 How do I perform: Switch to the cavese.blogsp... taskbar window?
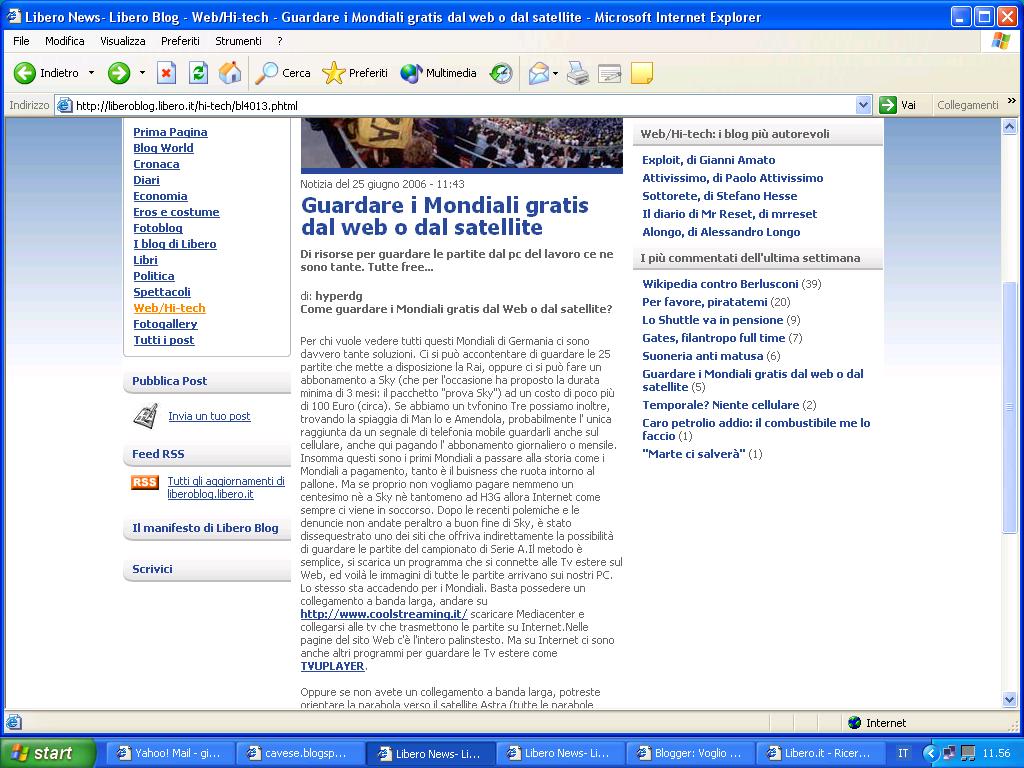point(298,753)
